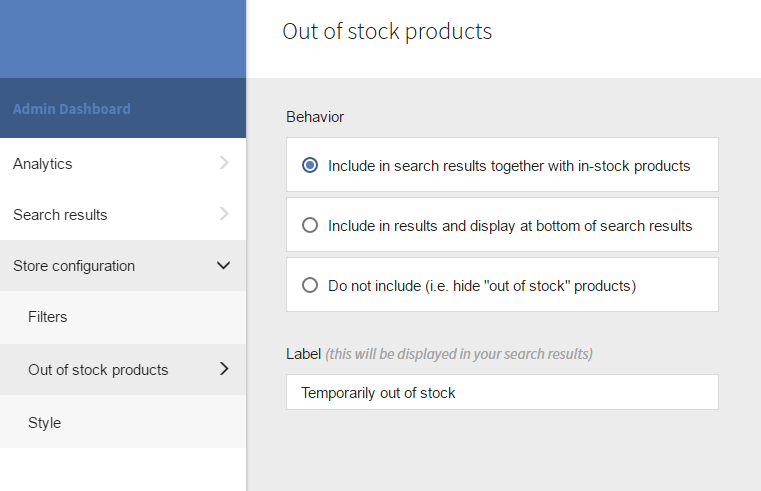The image size is (761, 491).
Task: Click the Label caption above the text field
Action: pos(304,354)
